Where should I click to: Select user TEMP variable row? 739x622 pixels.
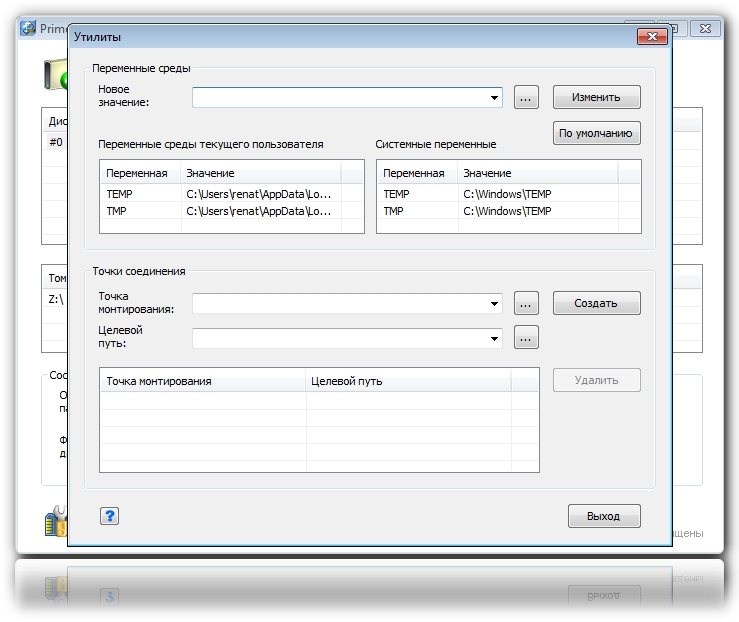point(230,194)
